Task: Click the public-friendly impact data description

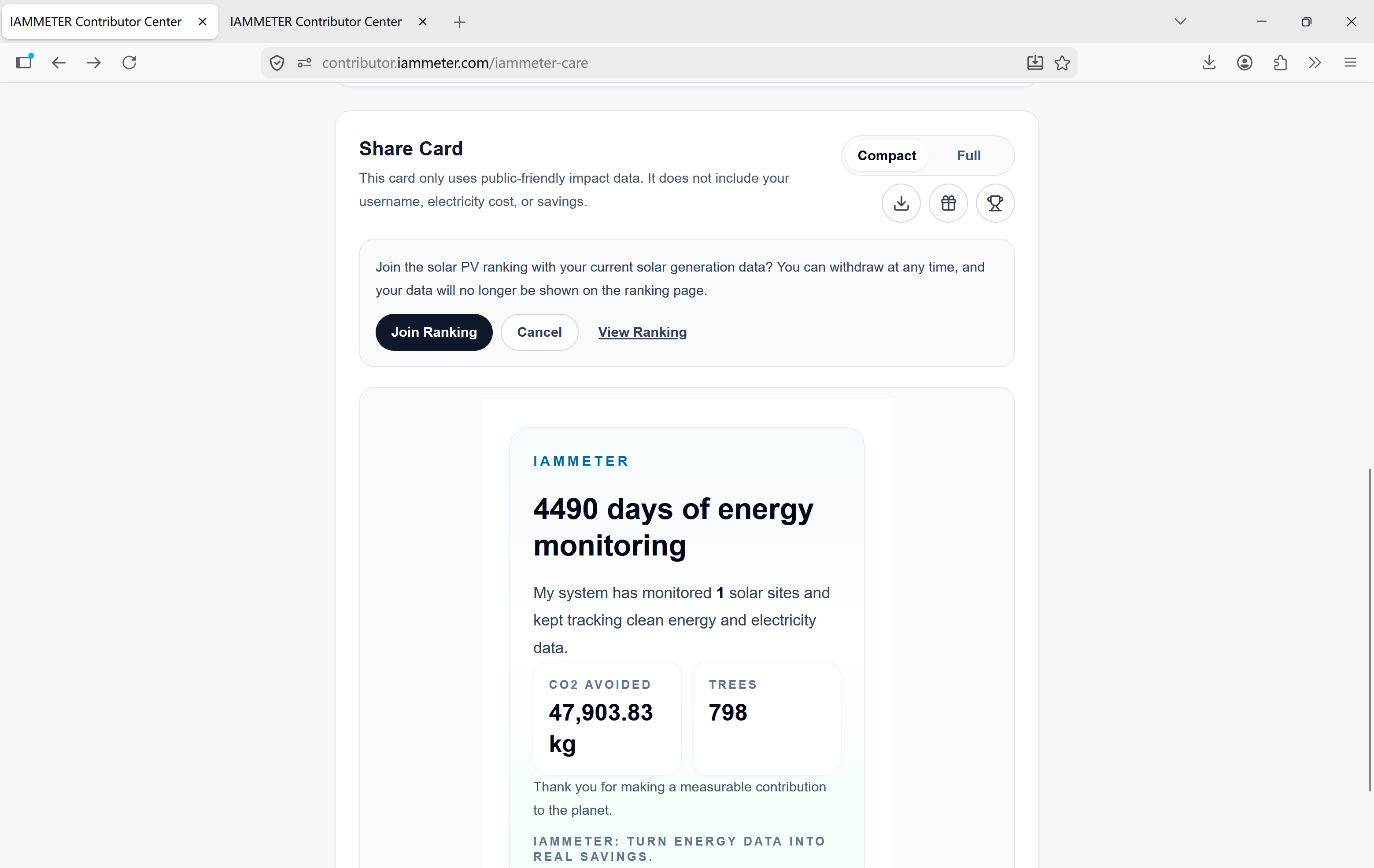Action: coord(573,189)
